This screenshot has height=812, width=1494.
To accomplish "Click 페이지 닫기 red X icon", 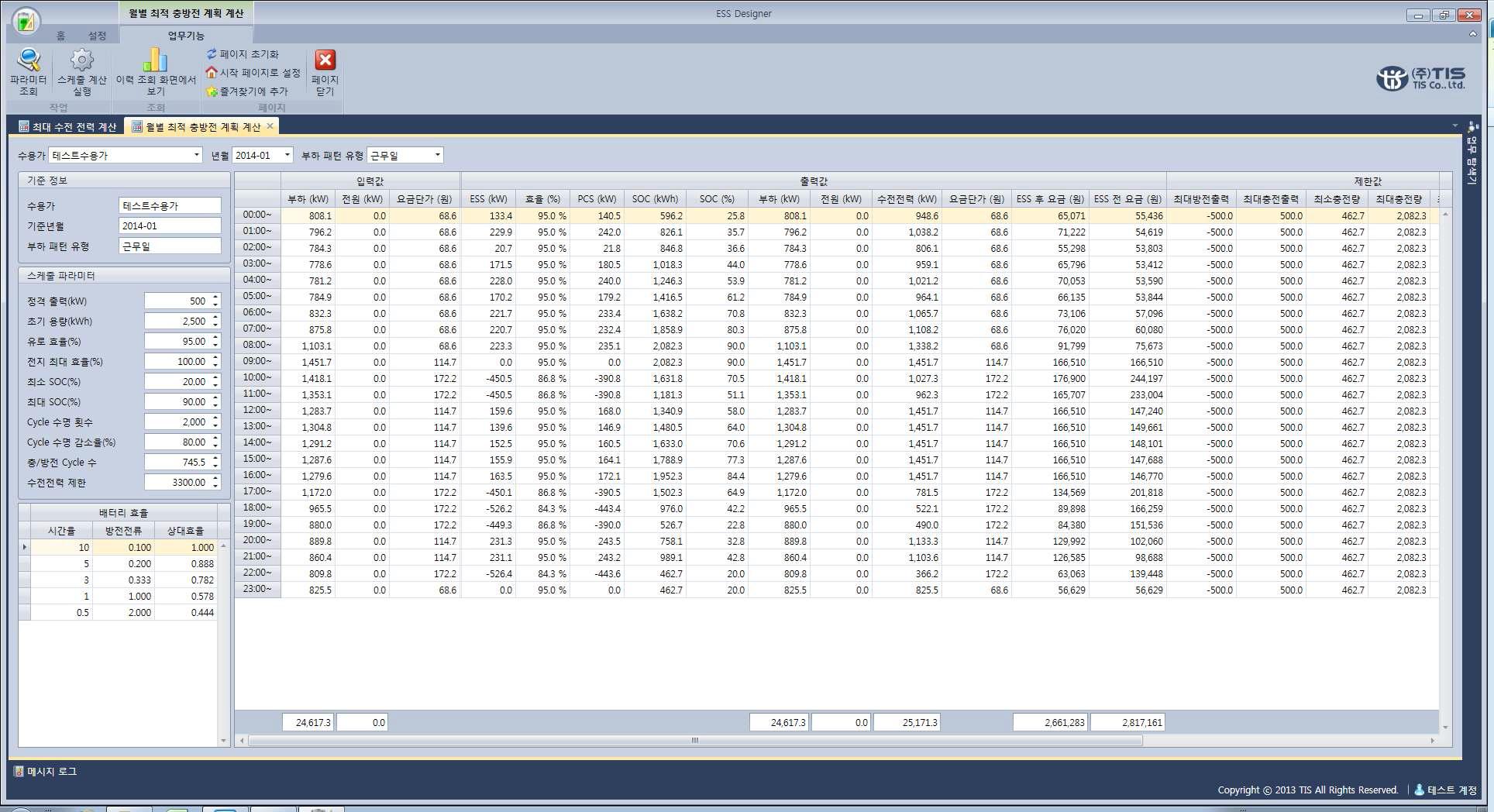I will point(325,60).
